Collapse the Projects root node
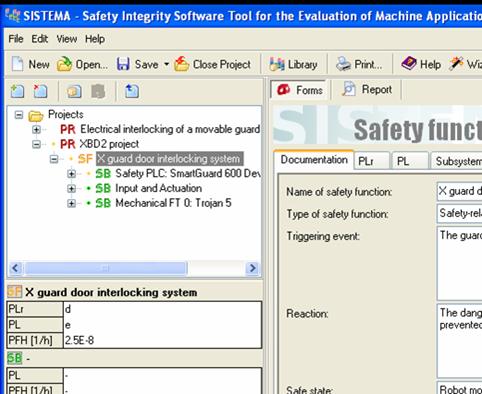The height and width of the screenshot is (394, 482). [19, 115]
